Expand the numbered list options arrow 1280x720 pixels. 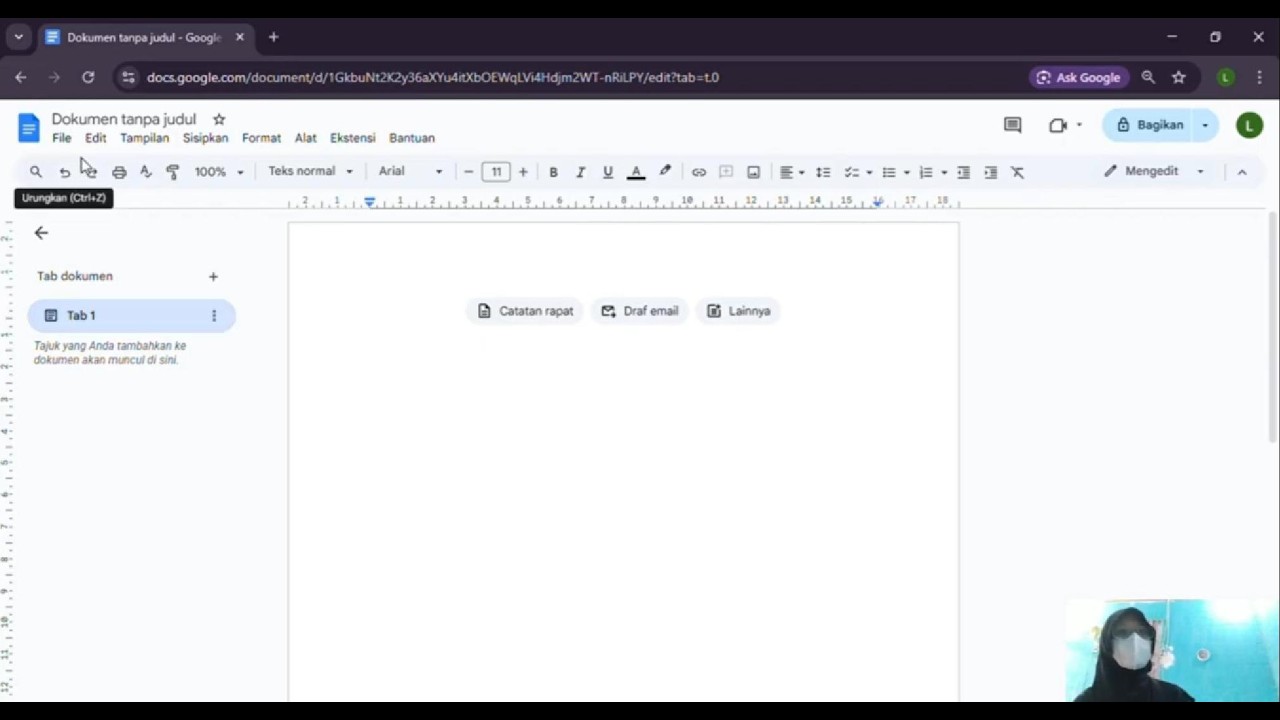[x=944, y=172]
